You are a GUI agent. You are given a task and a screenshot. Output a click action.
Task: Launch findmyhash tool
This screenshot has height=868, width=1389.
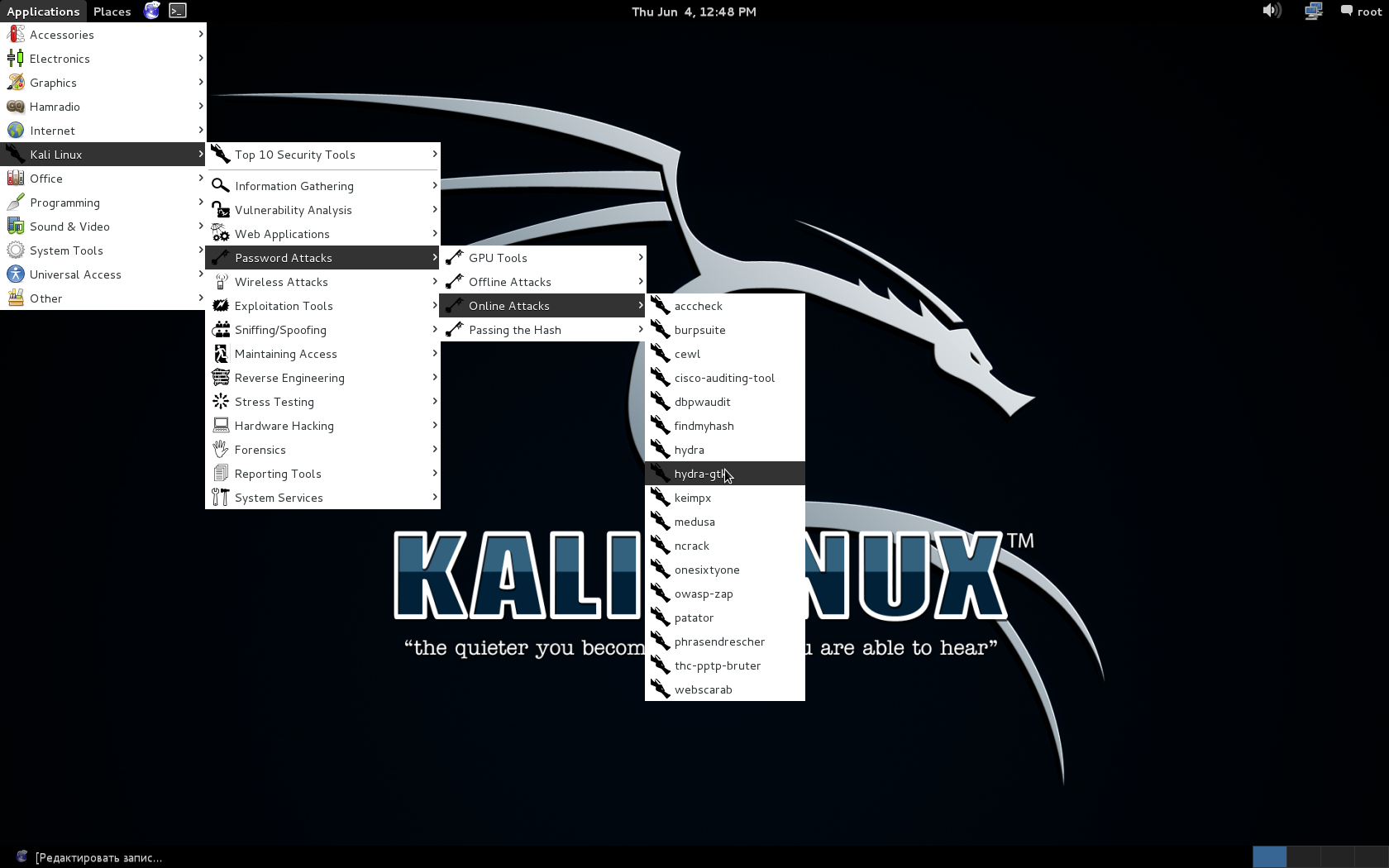tap(725, 426)
